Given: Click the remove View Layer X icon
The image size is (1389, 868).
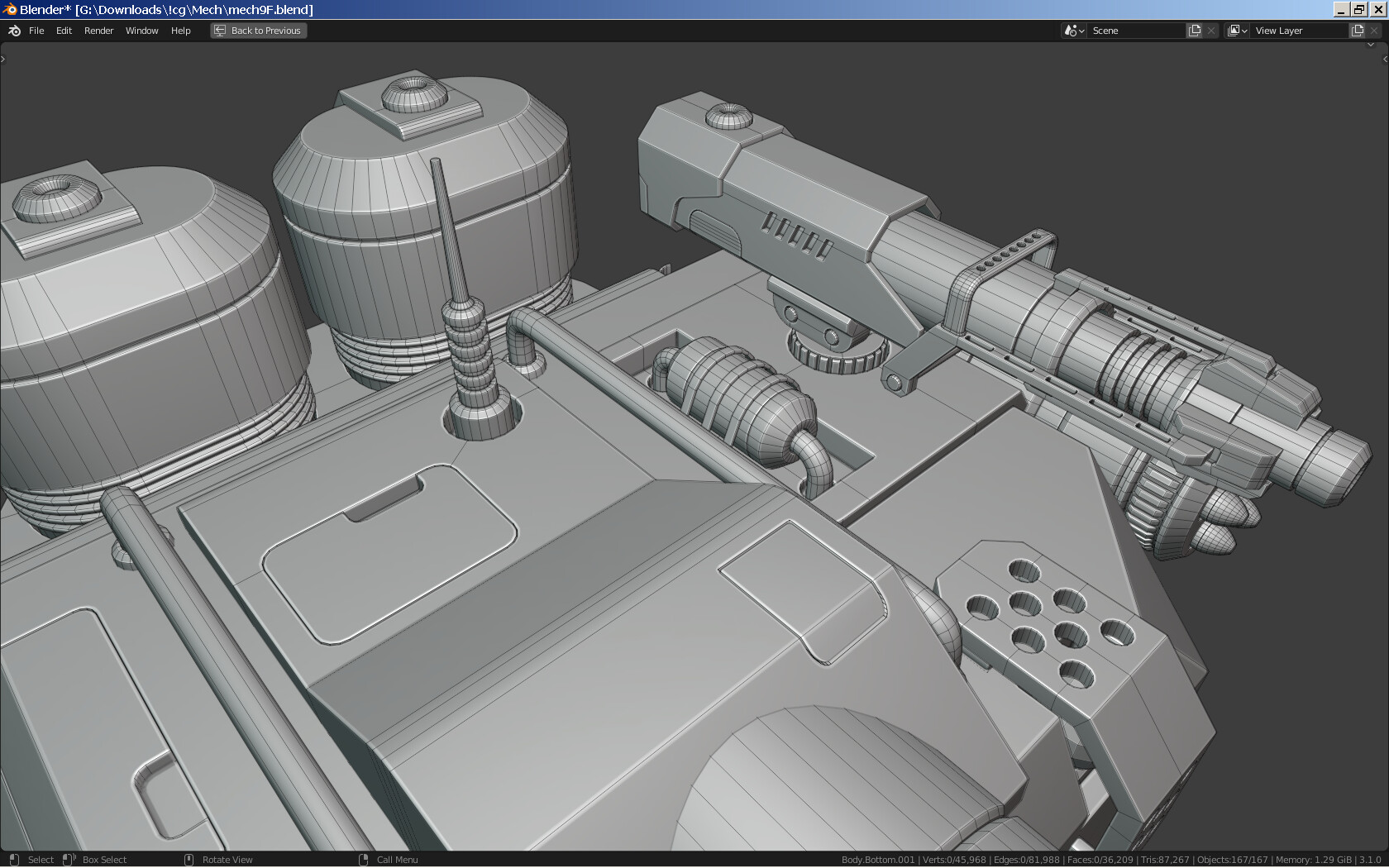Looking at the screenshot, I should (x=1374, y=31).
